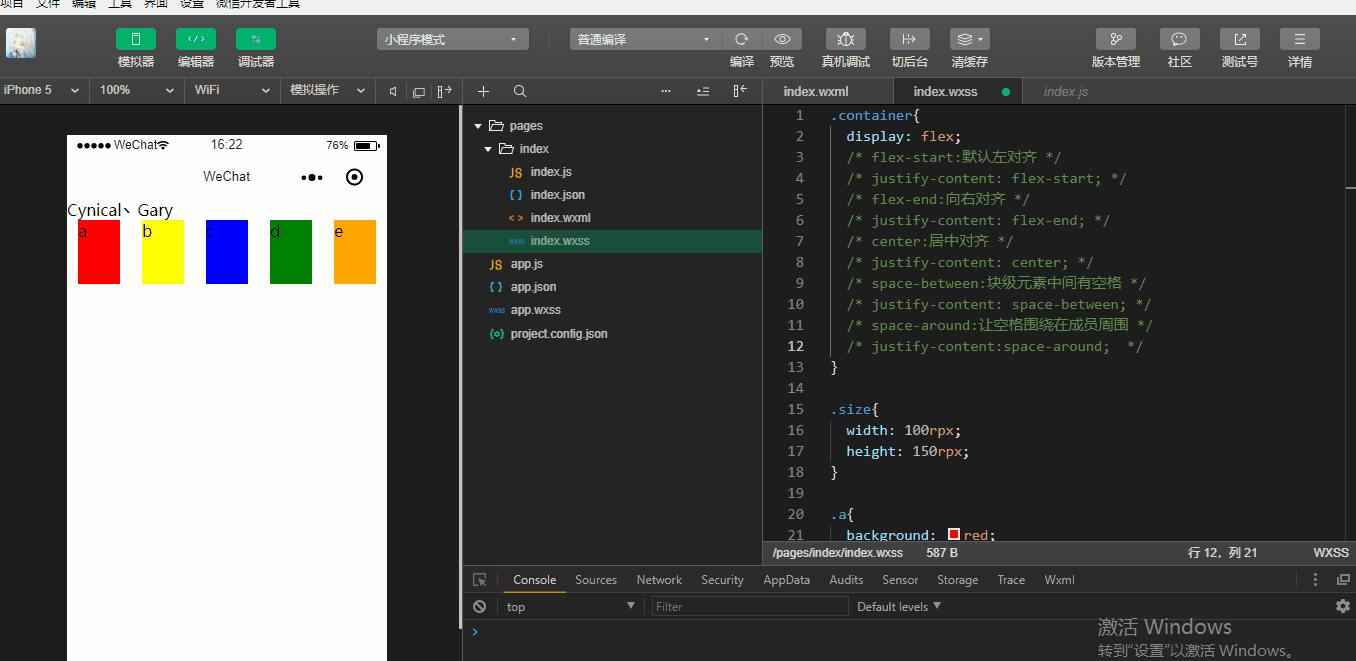The width and height of the screenshot is (1356, 661).
Task: Collapse the pages folder in file tree
Action: point(479,126)
